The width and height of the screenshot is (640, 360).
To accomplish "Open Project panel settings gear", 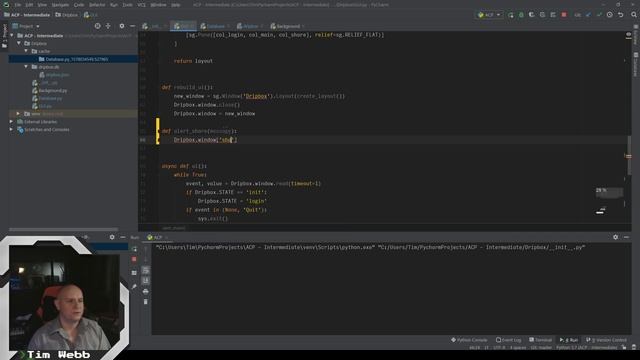I will pos(122,26).
